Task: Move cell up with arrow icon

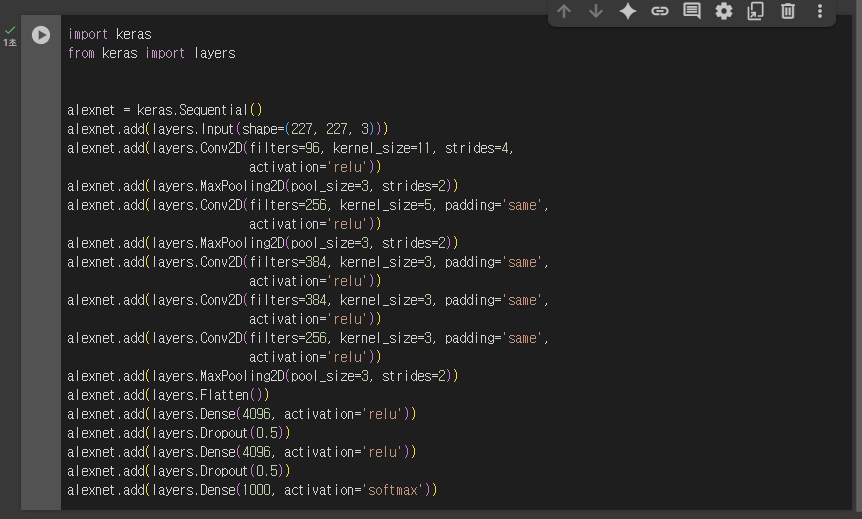Action: coord(564,11)
